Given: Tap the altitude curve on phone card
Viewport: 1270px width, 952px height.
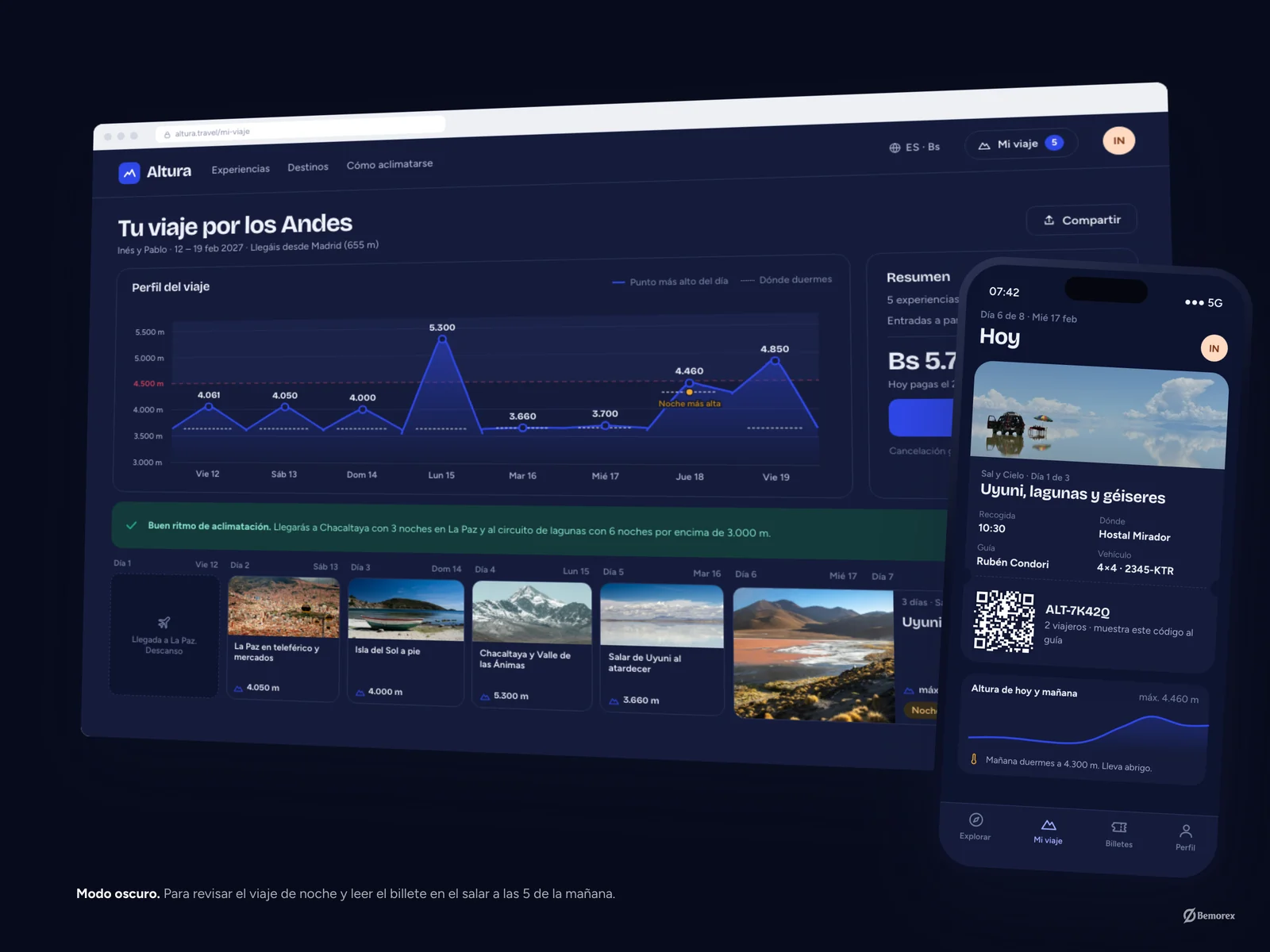Looking at the screenshot, I should [1087, 731].
